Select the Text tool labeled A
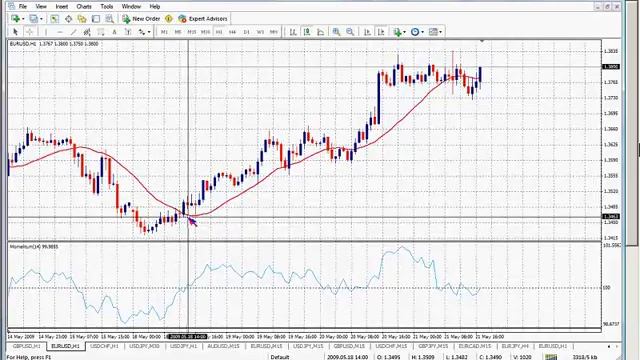This screenshot has height=360, width=640. pos(114,32)
